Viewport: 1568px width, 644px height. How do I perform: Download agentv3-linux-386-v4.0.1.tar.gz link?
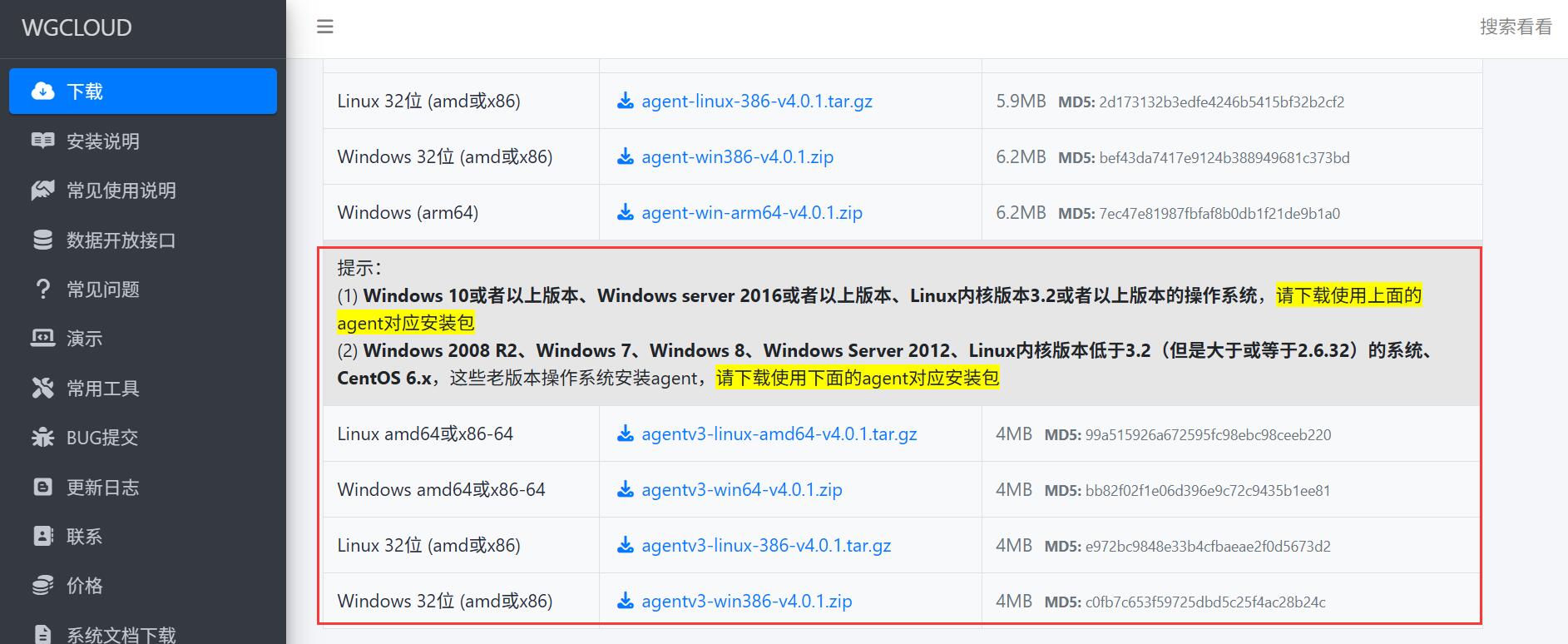coord(766,546)
